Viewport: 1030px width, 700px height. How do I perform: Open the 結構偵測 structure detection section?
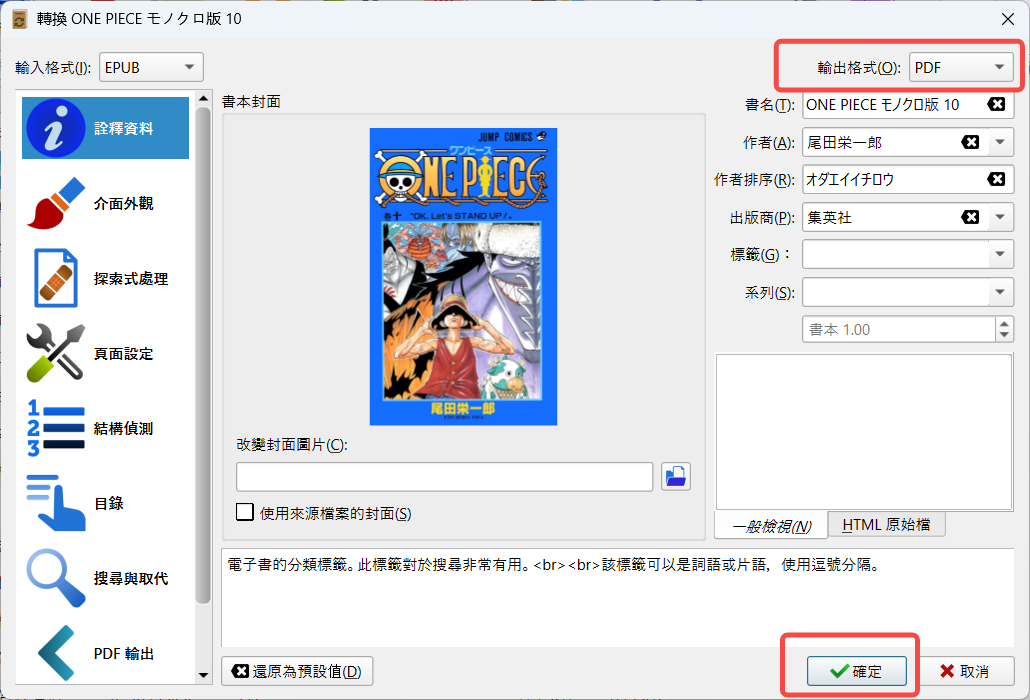105,428
